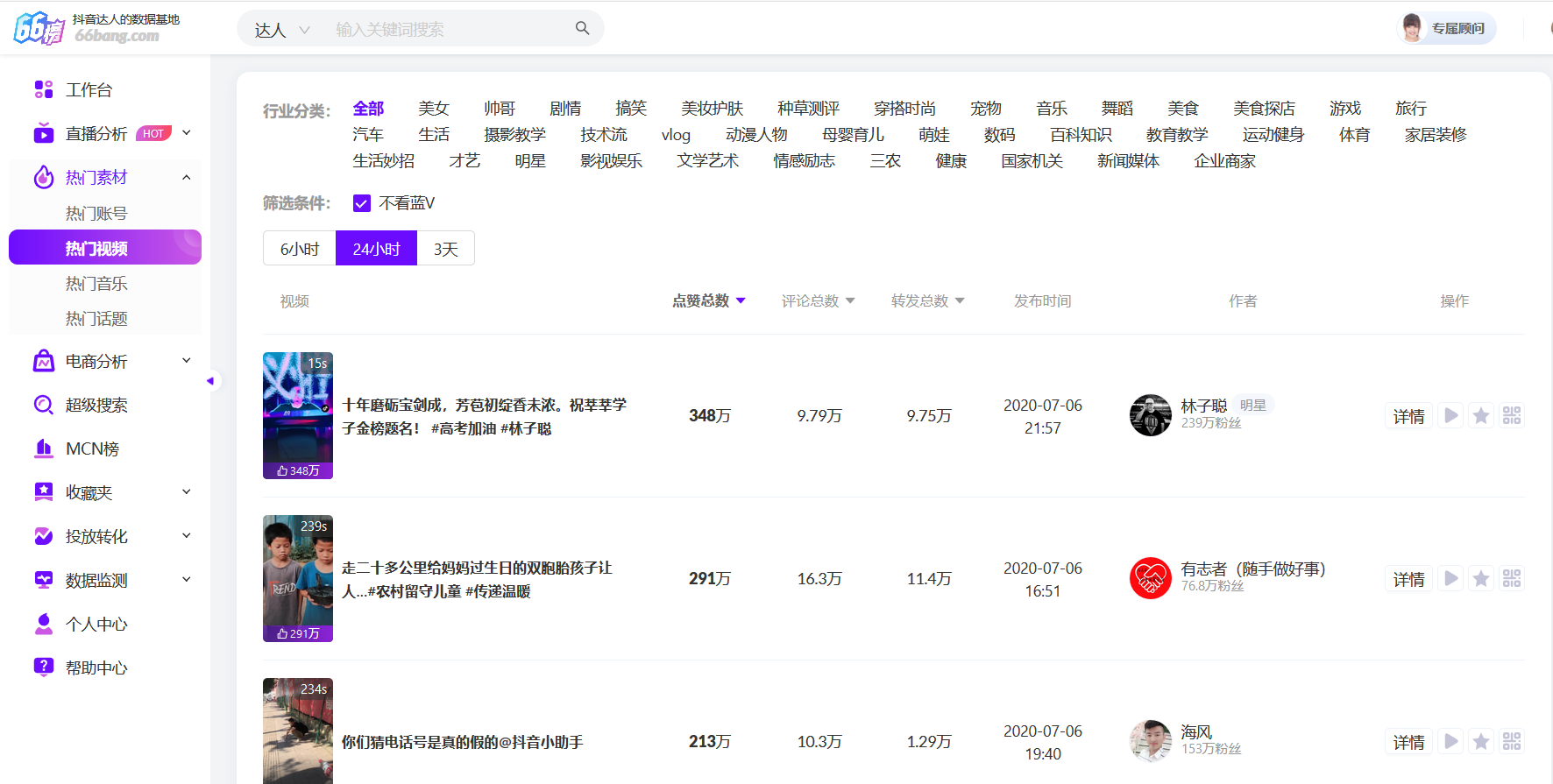Favorite the 林子聪 video with star

[1481, 415]
